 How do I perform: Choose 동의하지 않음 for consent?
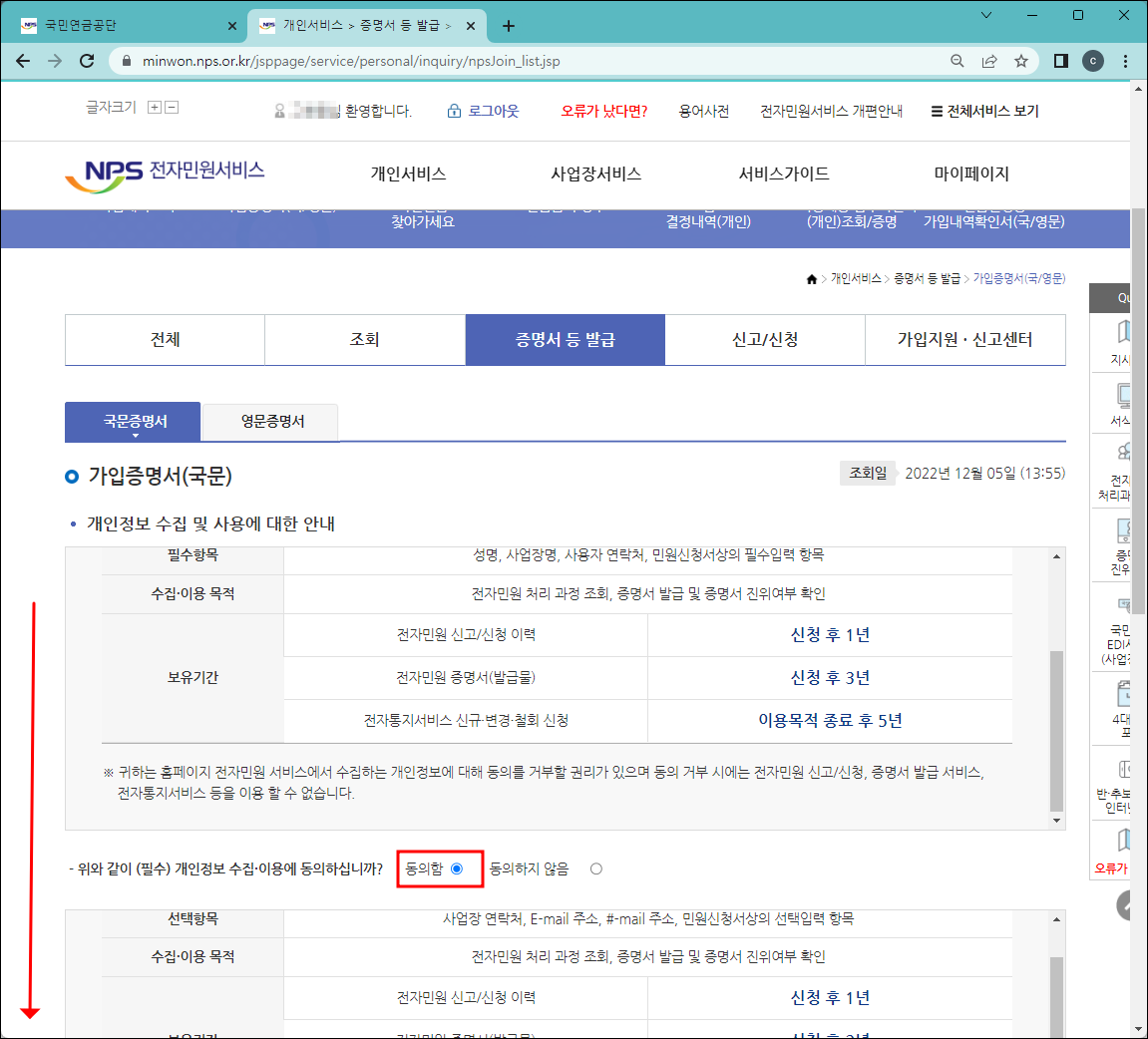coord(595,867)
